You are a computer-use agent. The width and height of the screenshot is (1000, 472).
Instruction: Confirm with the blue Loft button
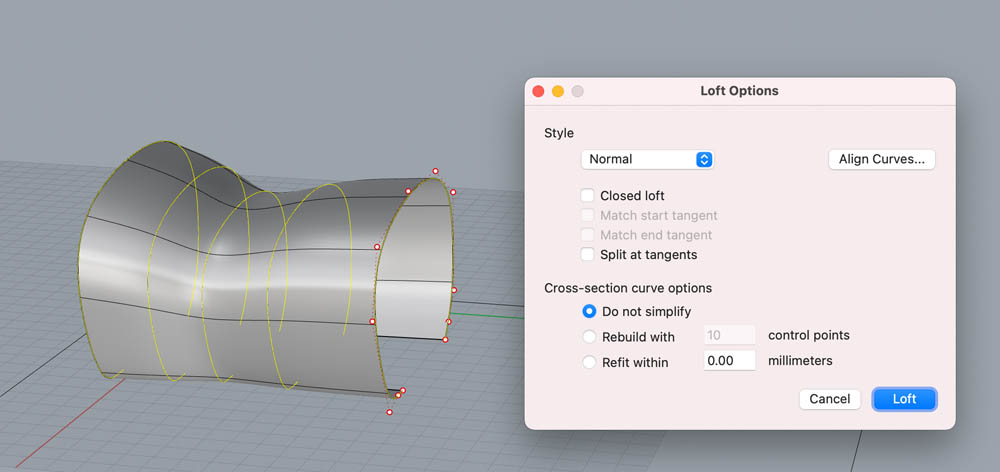[904, 399]
